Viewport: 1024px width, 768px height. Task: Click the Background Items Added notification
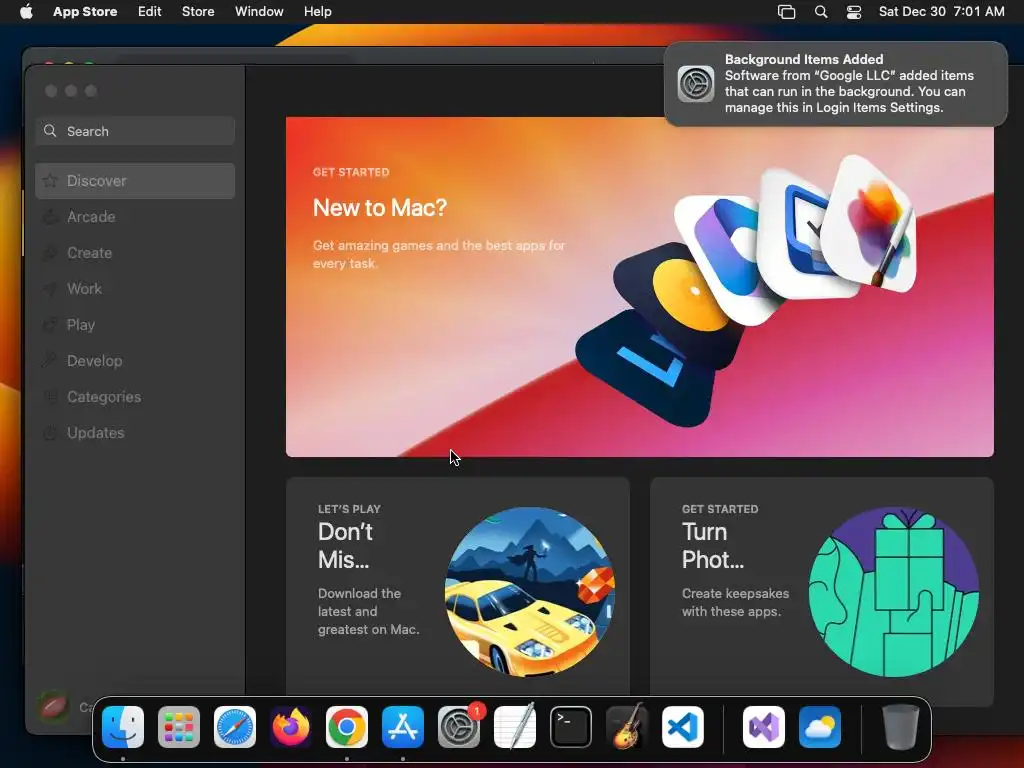835,84
